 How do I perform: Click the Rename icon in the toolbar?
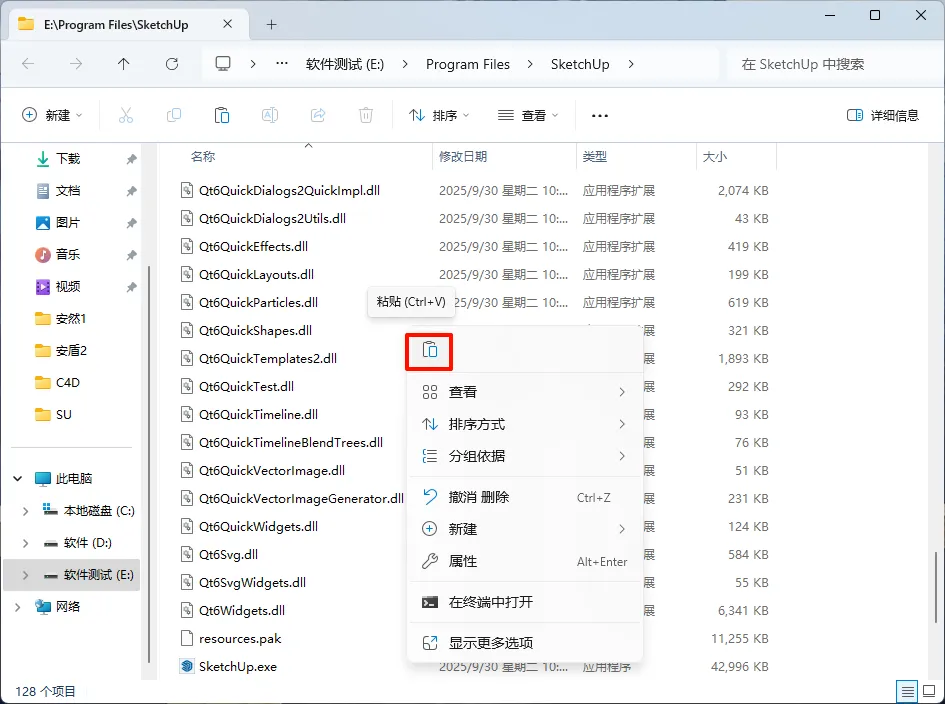(270, 115)
